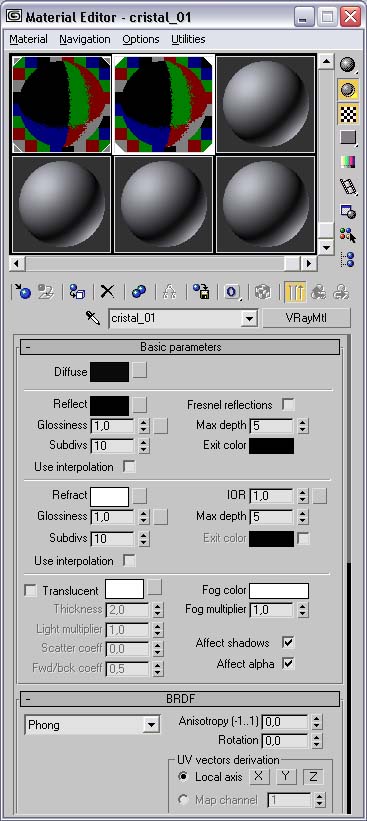Screen dimensions: 367x821
Task: Click the Diffuse color swatch
Action: click(x=109, y=372)
